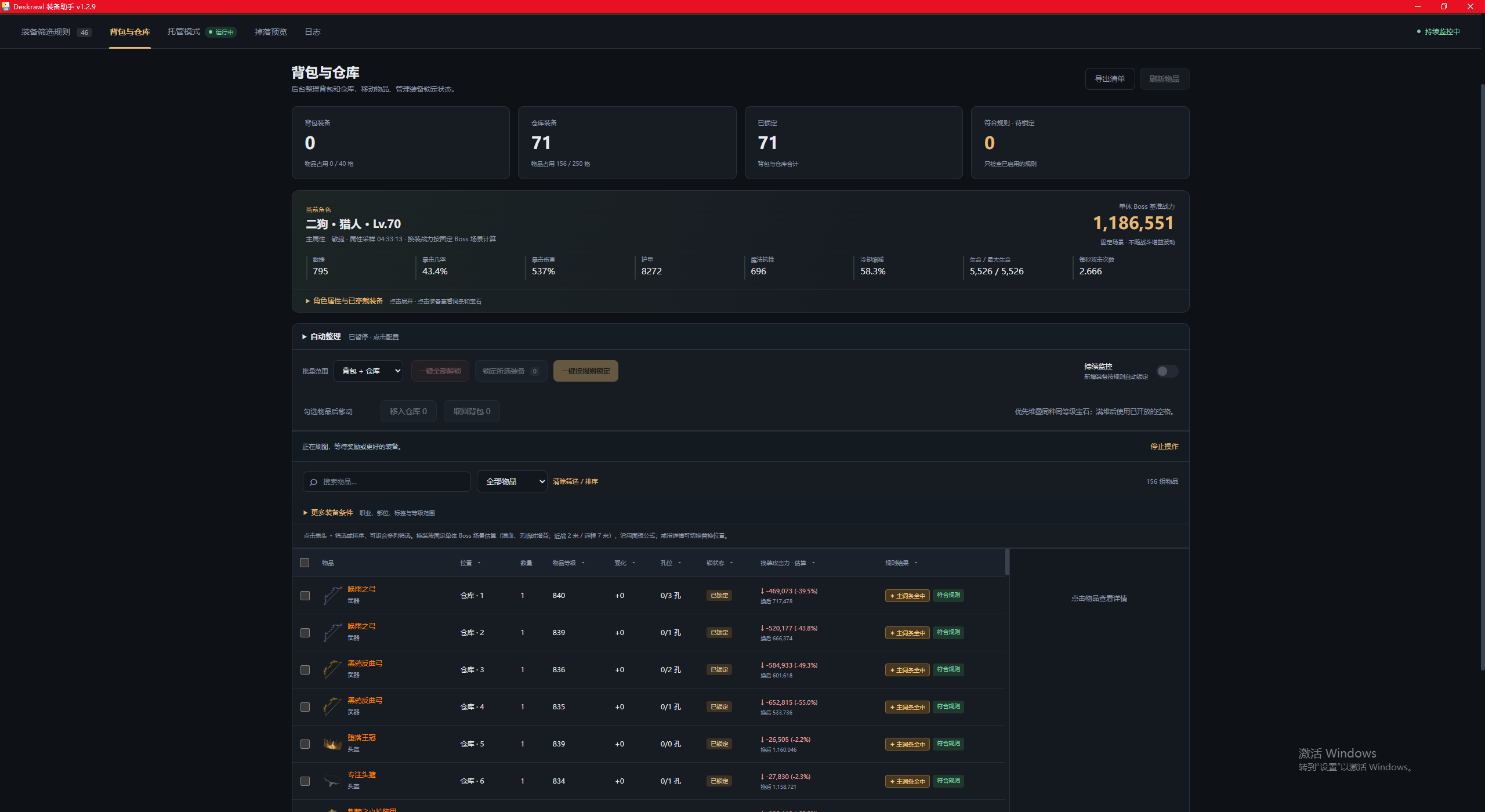Image resolution: width=1485 pixels, height=812 pixels.
Task: Click the 移入仓库 0 button
Action: point(408,411)
